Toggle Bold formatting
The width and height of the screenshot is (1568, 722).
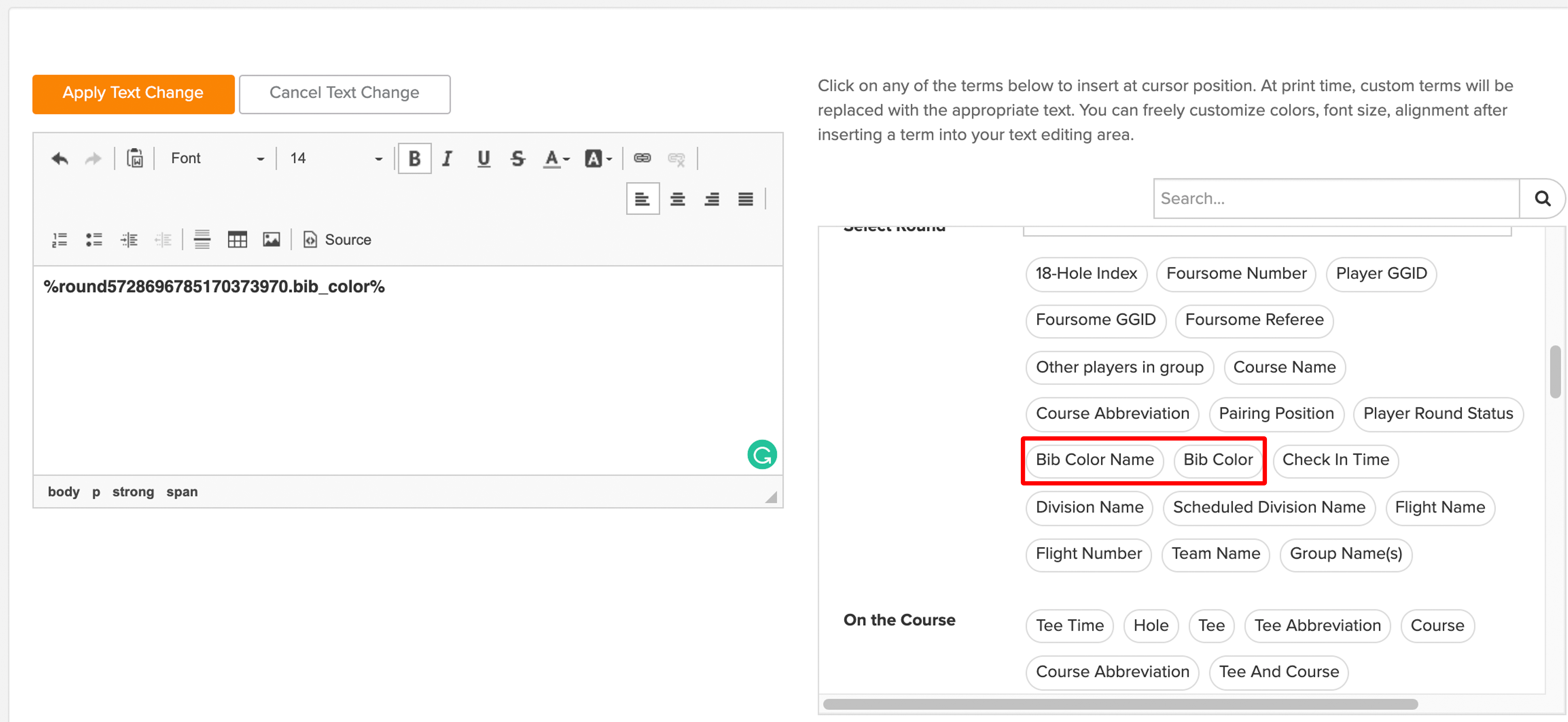coord(415,158)
